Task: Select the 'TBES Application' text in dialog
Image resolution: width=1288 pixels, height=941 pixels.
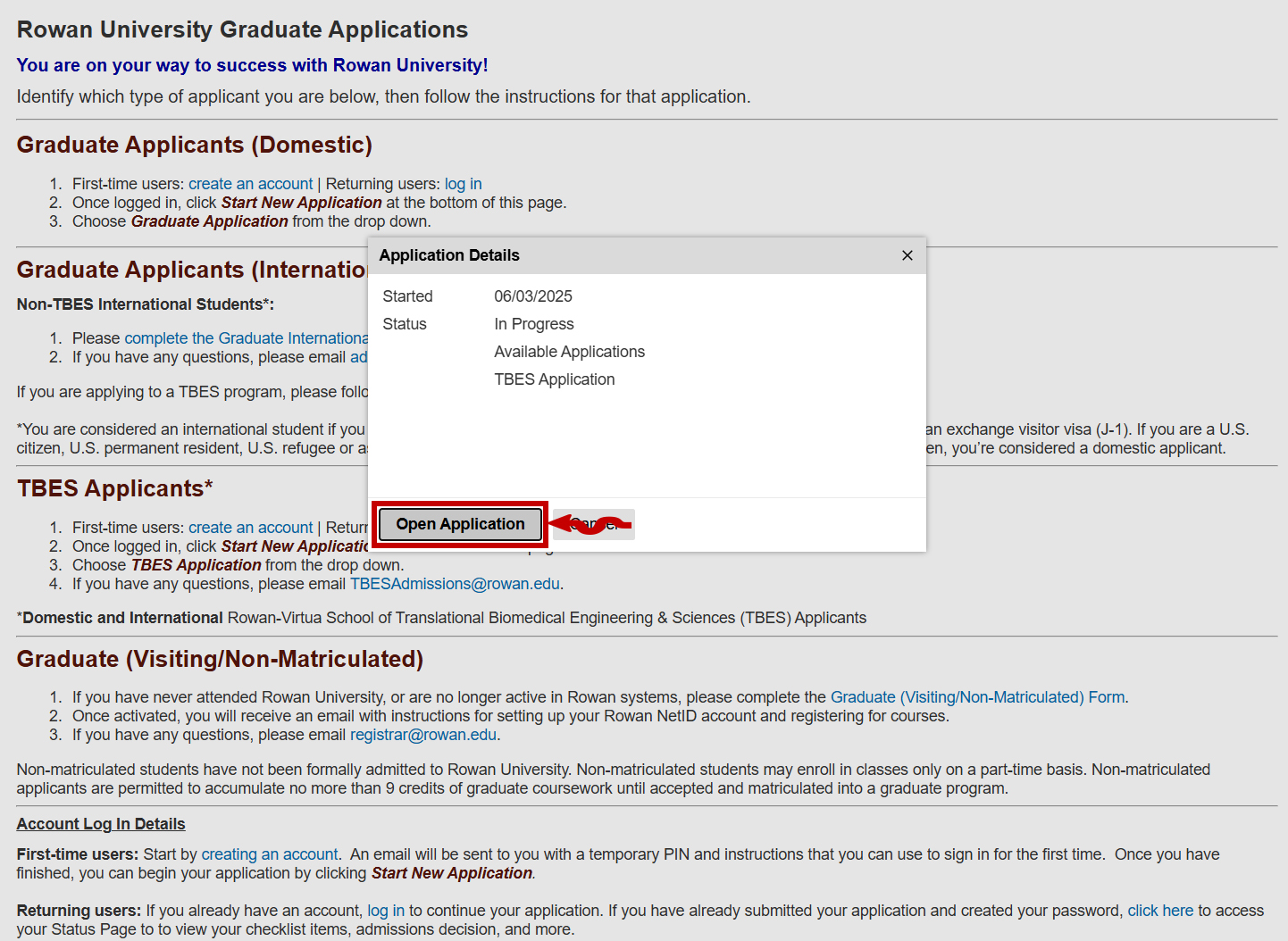Action: [x=555, y=379]
